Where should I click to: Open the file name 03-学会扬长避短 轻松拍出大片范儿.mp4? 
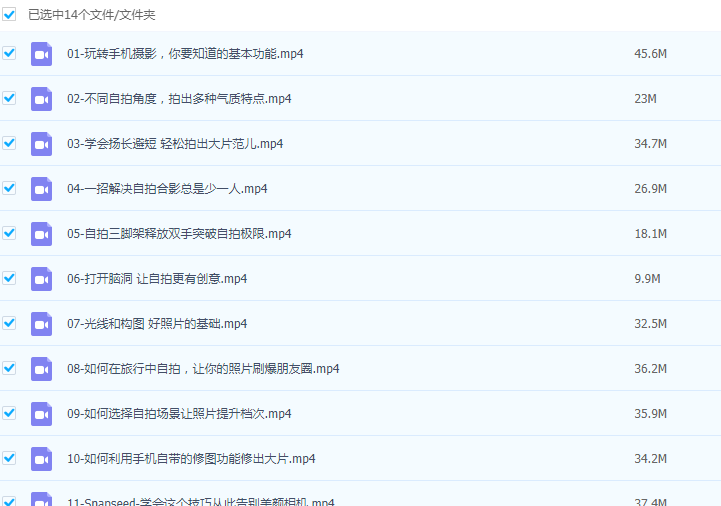click(175, 144)
